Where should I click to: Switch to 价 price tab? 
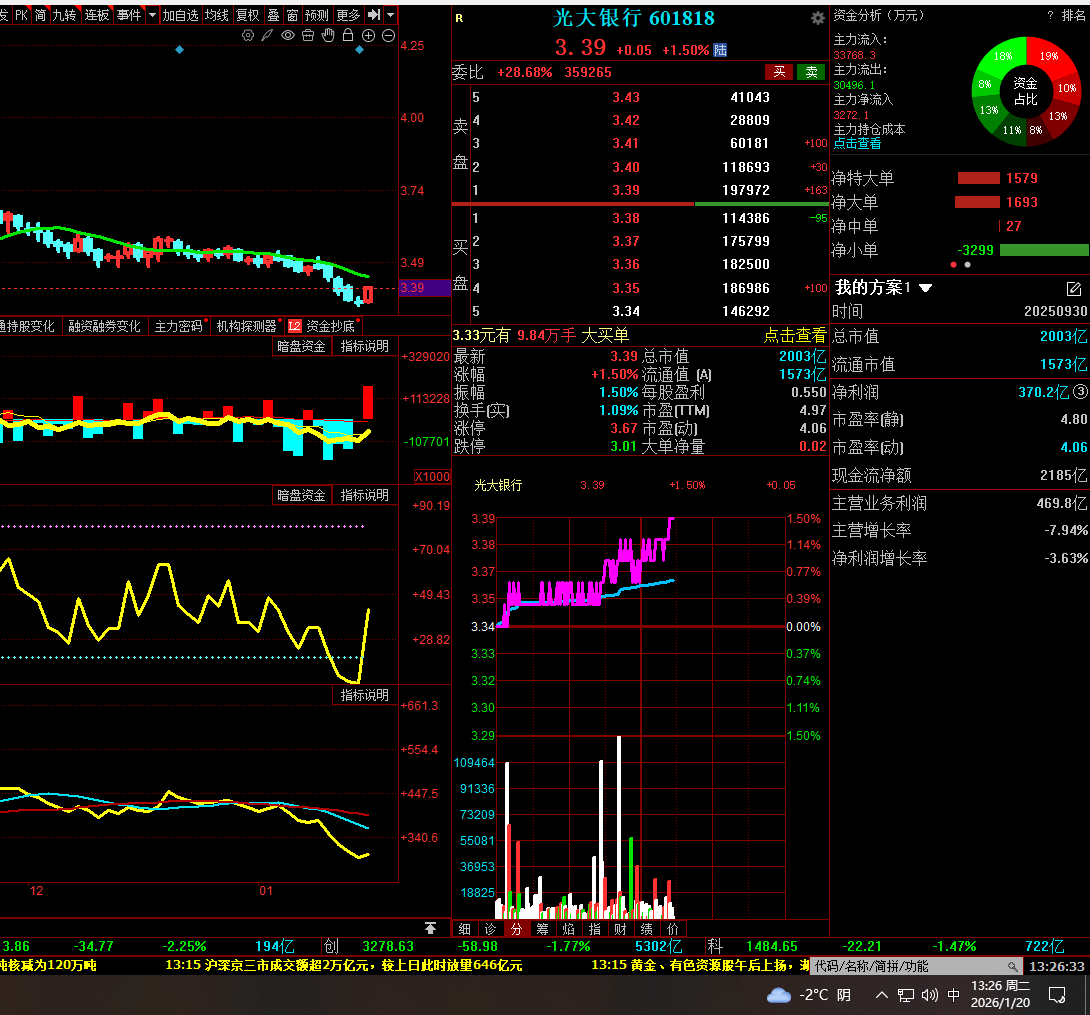point(672,929)
